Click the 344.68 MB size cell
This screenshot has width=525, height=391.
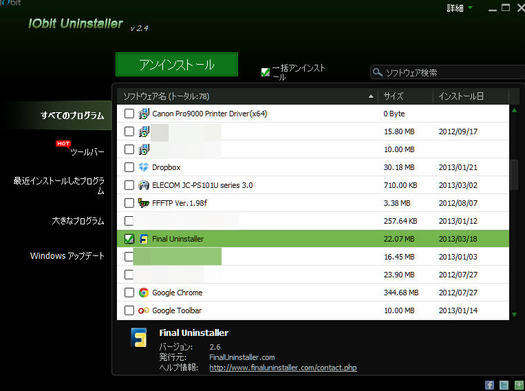click(x=401, y=293)
